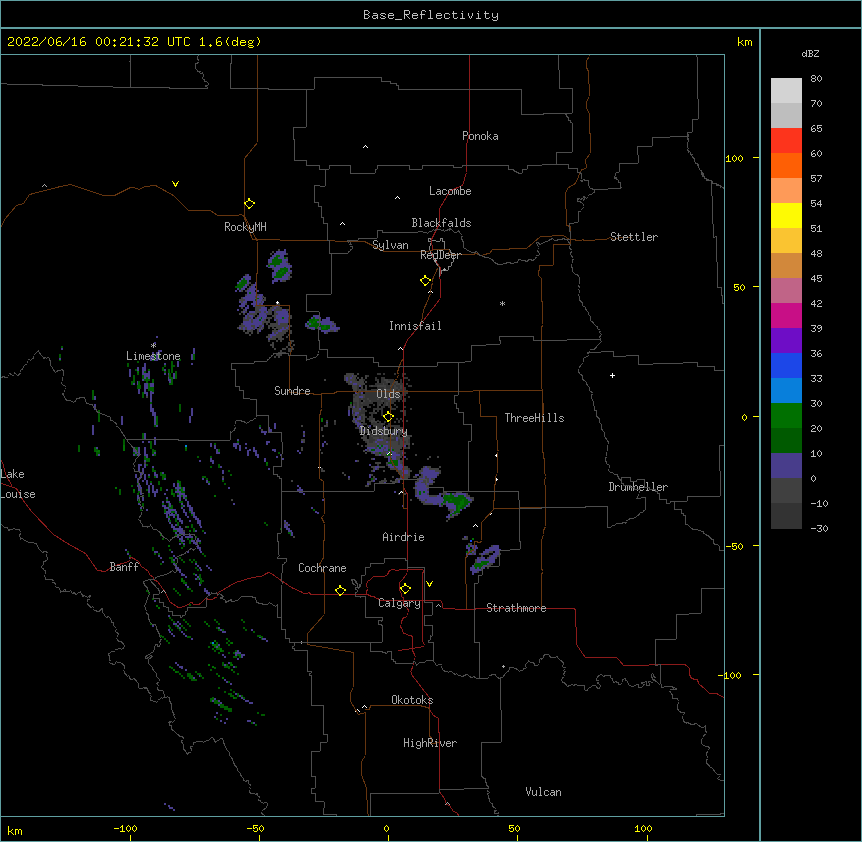Click the Banff label on the map

pos(124,567)
